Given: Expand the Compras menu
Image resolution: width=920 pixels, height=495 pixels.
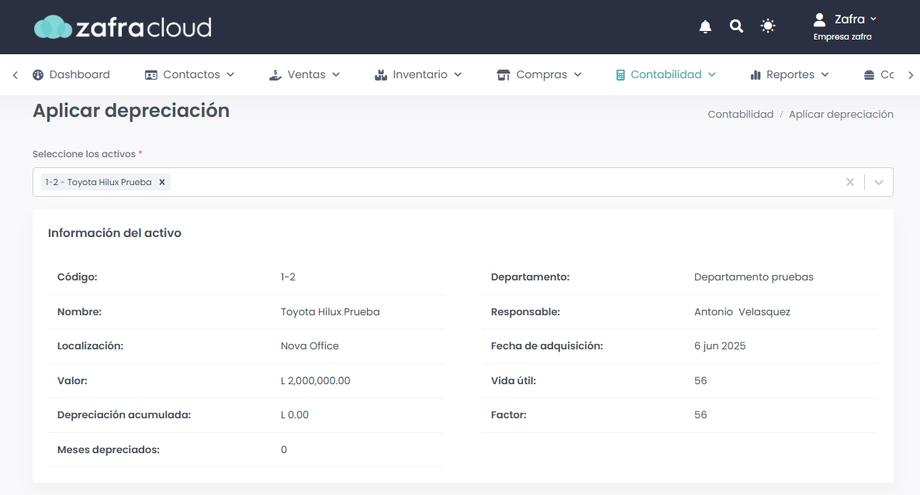Looking at the screenshot, I should (540, 75).
